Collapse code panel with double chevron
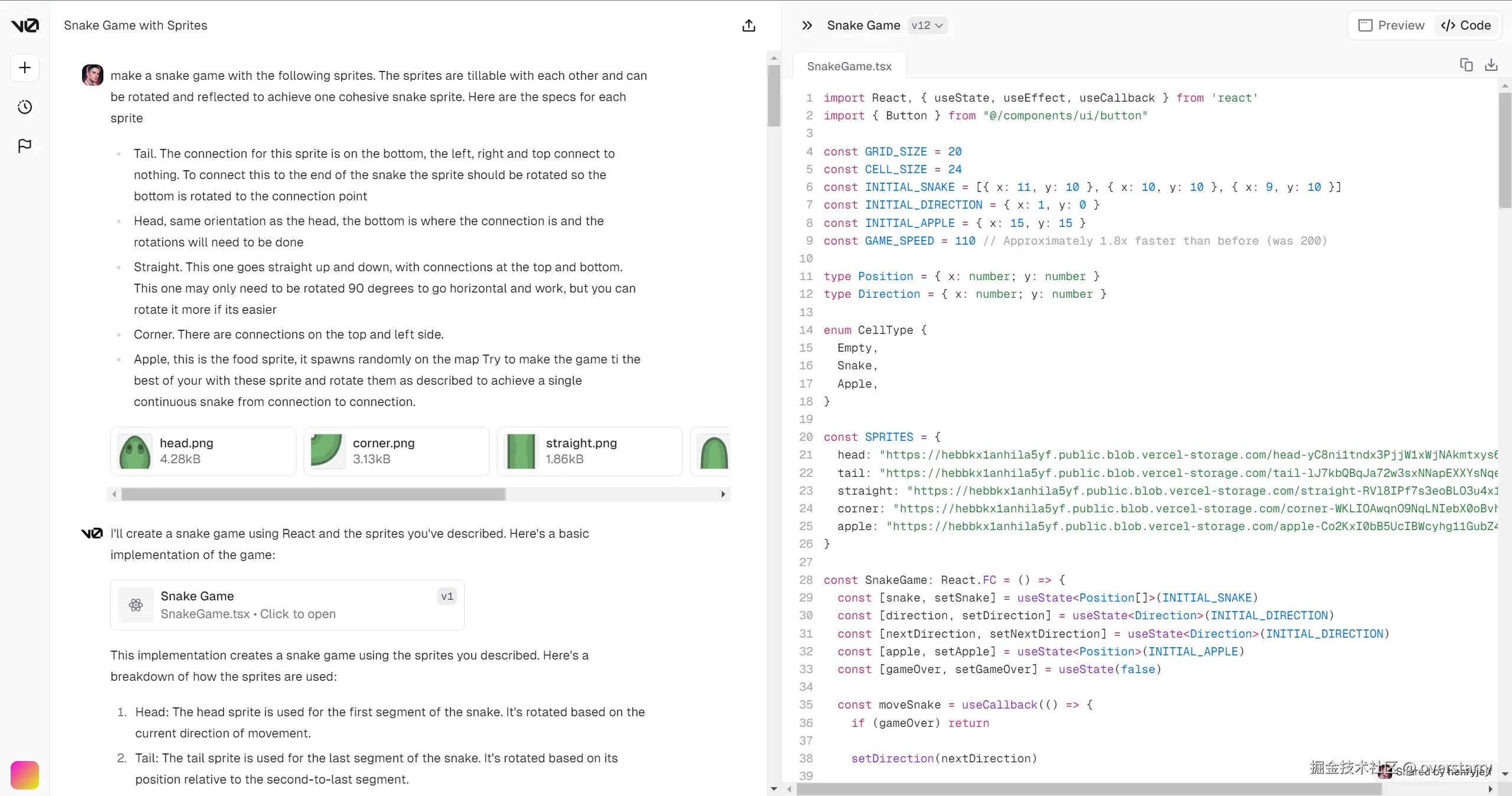Viewport: 1512px width, 796px height. coord(807,25)
